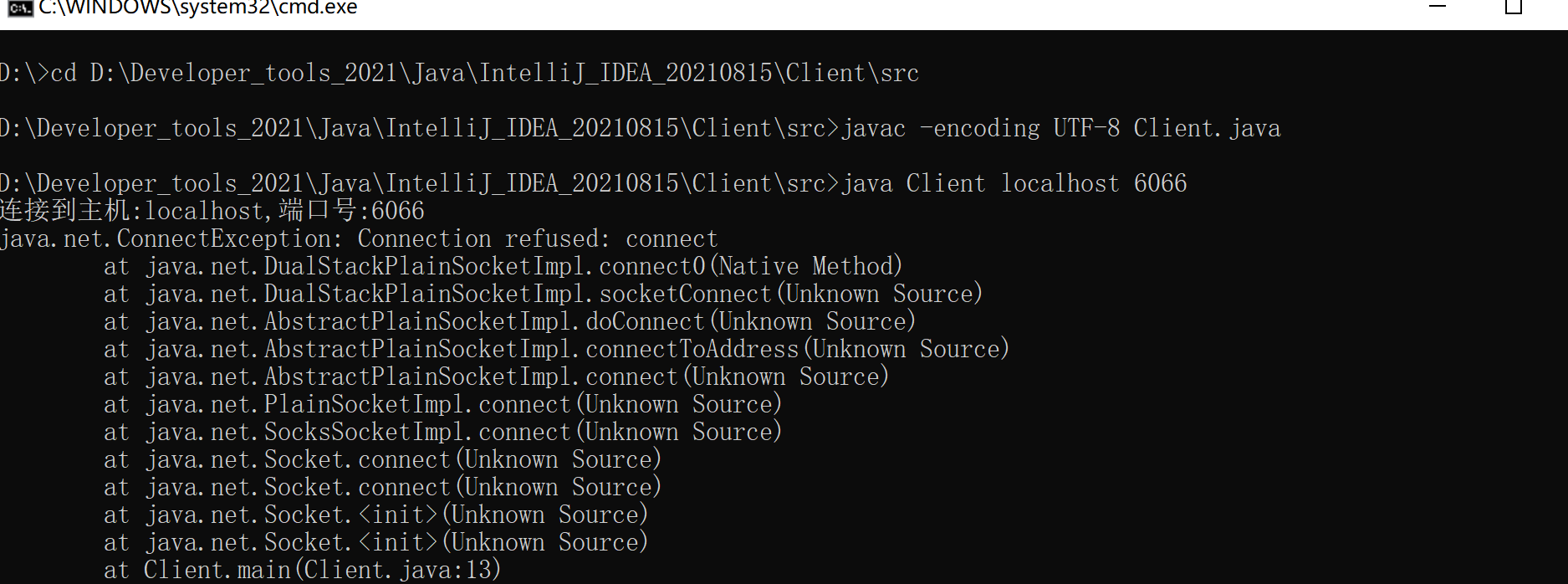Click the 'UTF-8' encoding argument text
This screenshot has width=1568, height=584.
coord(1086,129)
